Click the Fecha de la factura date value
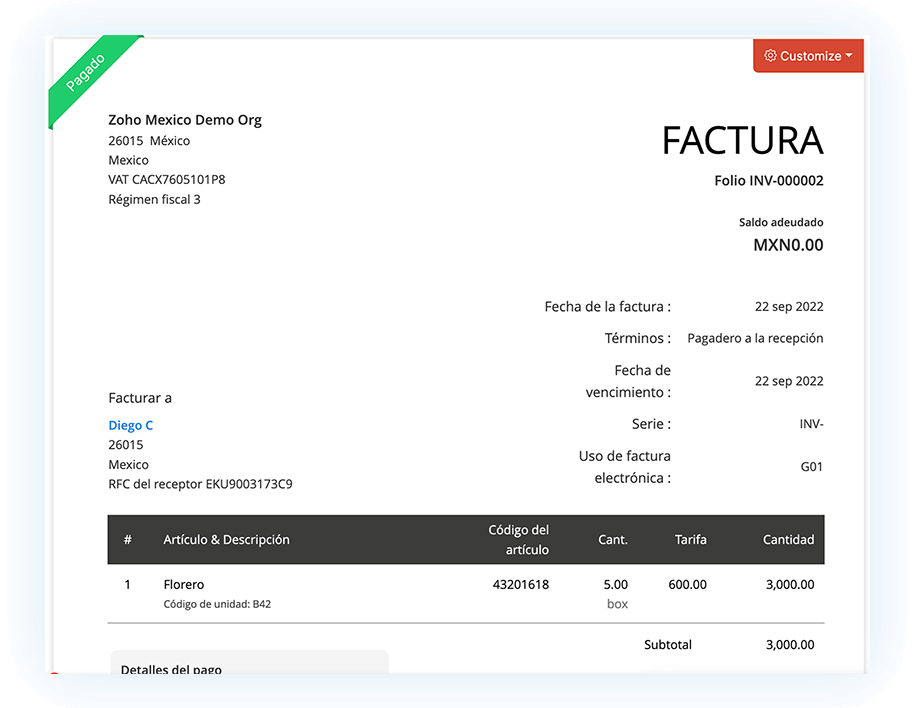The width and height of the screenshot is (914, 708). click(788, 307)
